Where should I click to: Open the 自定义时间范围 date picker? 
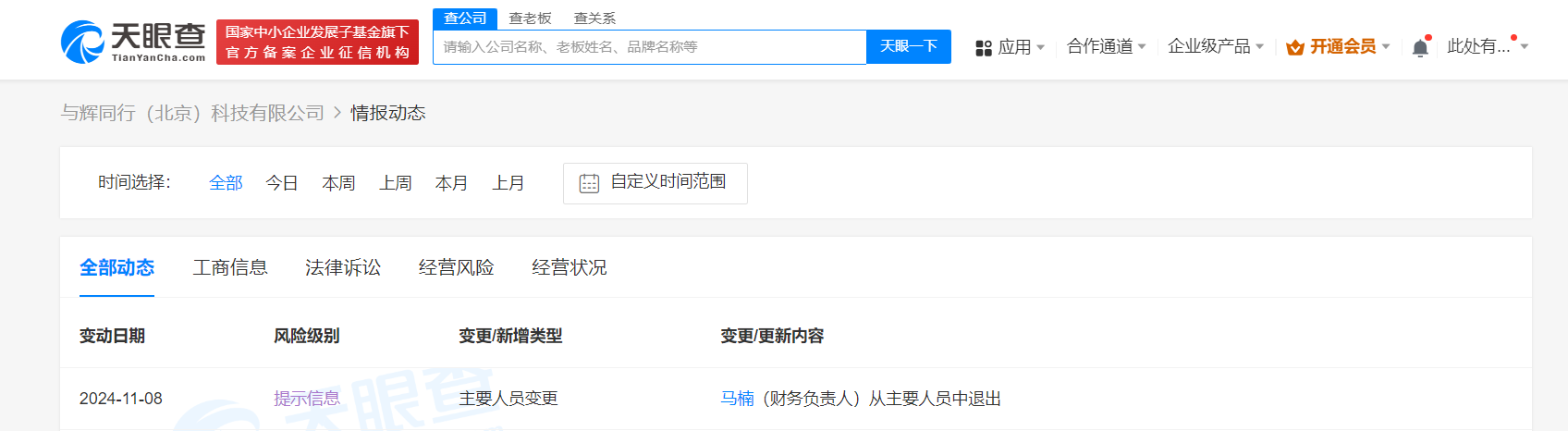pyautogui.click(x=655, y=183)
